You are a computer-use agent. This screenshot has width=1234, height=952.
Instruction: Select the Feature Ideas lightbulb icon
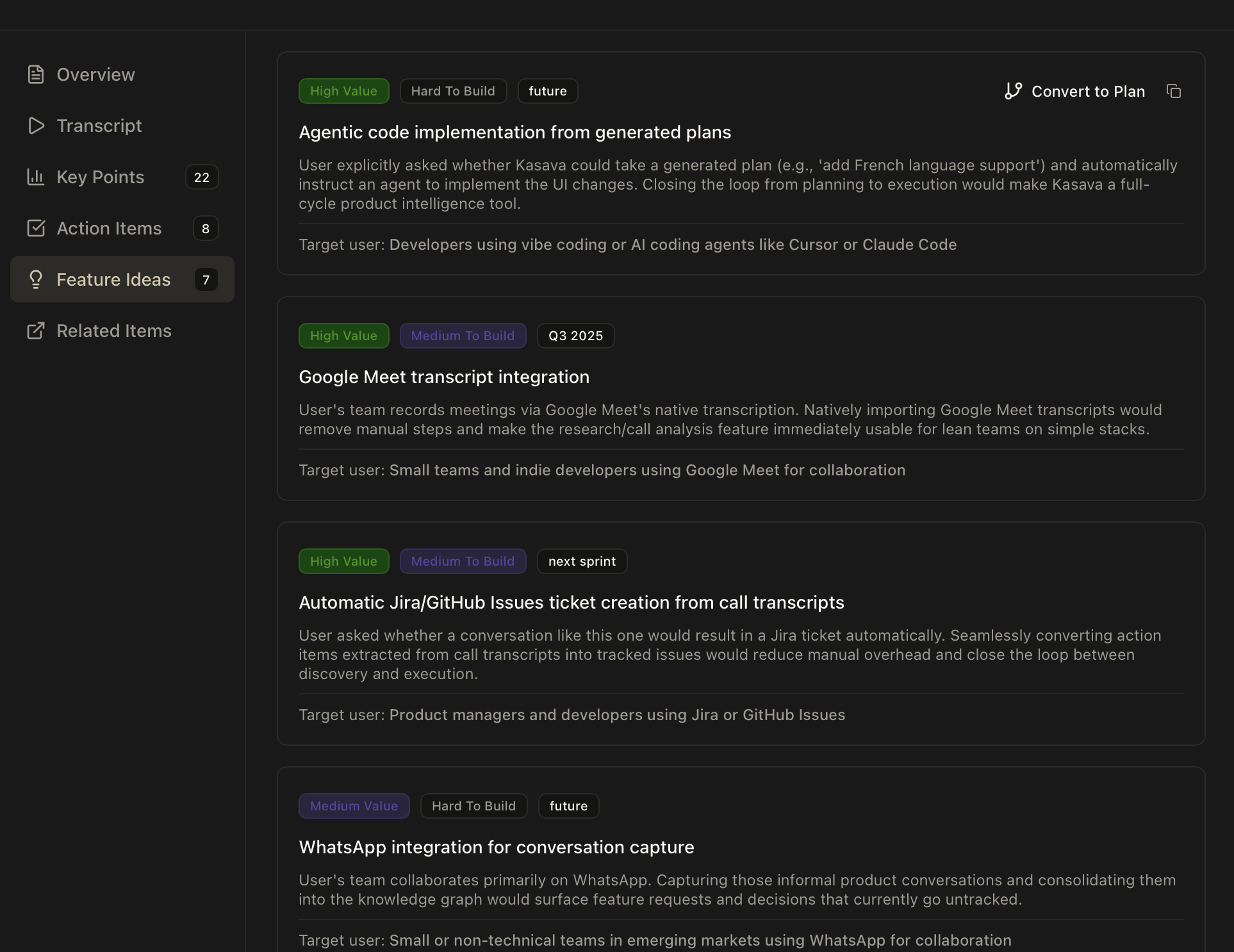tap(36, 279)
